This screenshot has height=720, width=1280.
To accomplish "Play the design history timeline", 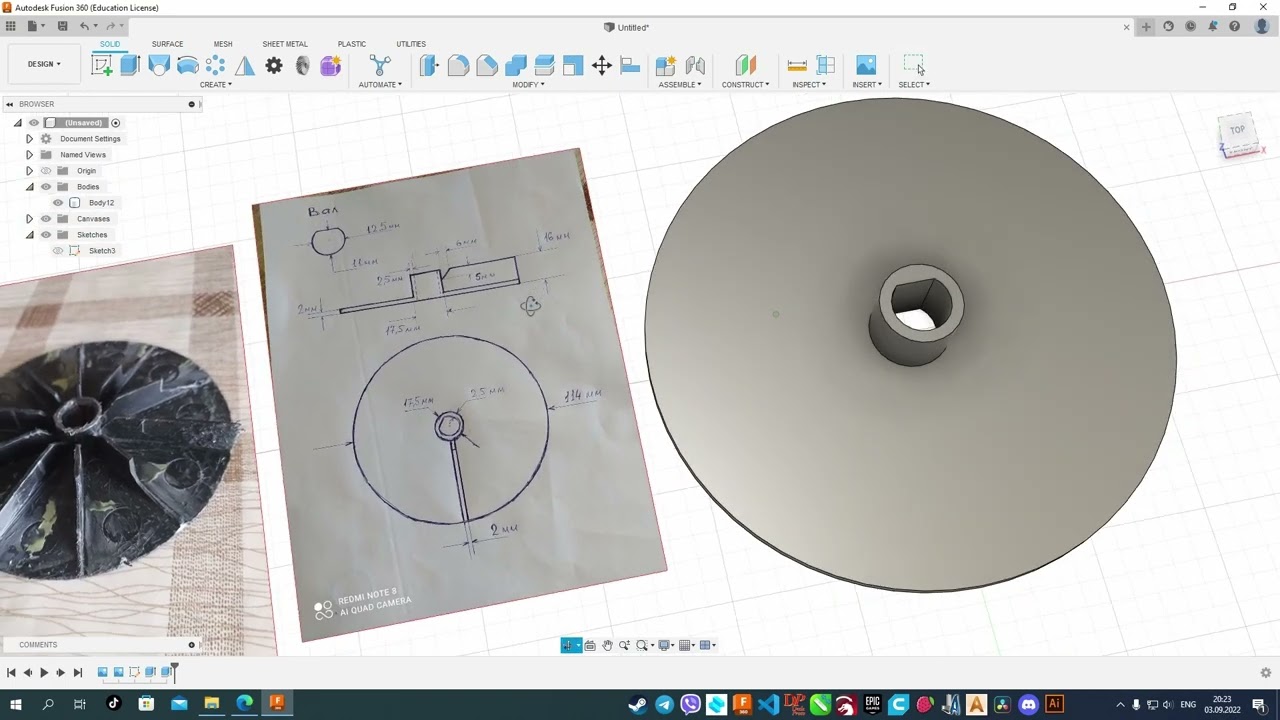I will pyautogui.click(x=44, y=673).
